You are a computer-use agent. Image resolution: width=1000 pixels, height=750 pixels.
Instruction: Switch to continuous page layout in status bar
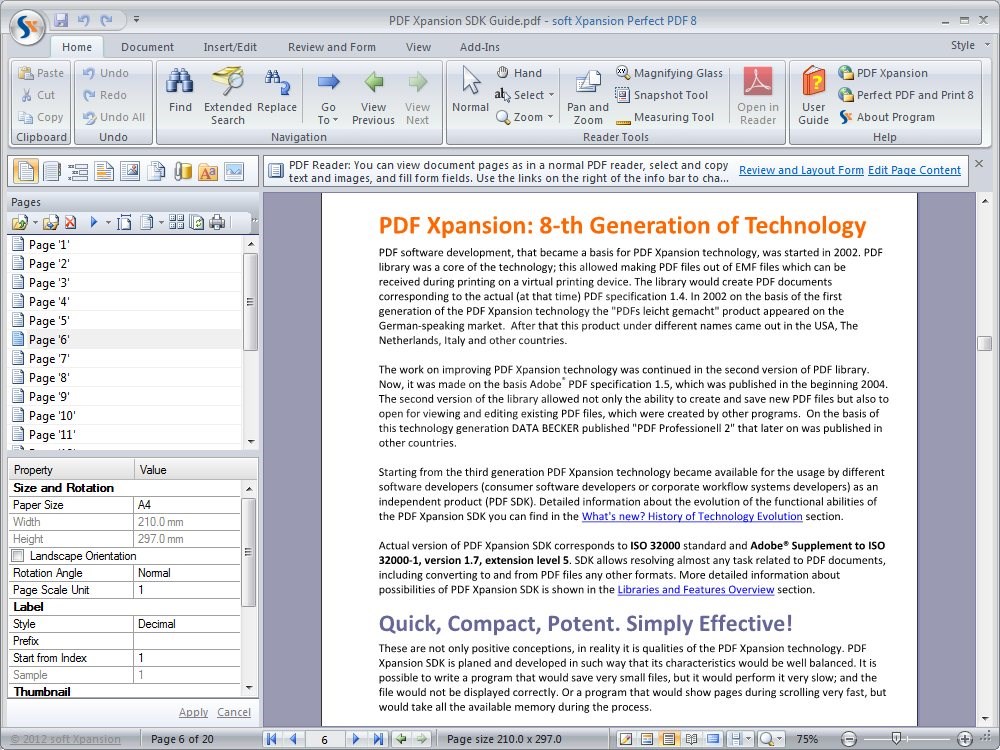(x=668, y=739)
